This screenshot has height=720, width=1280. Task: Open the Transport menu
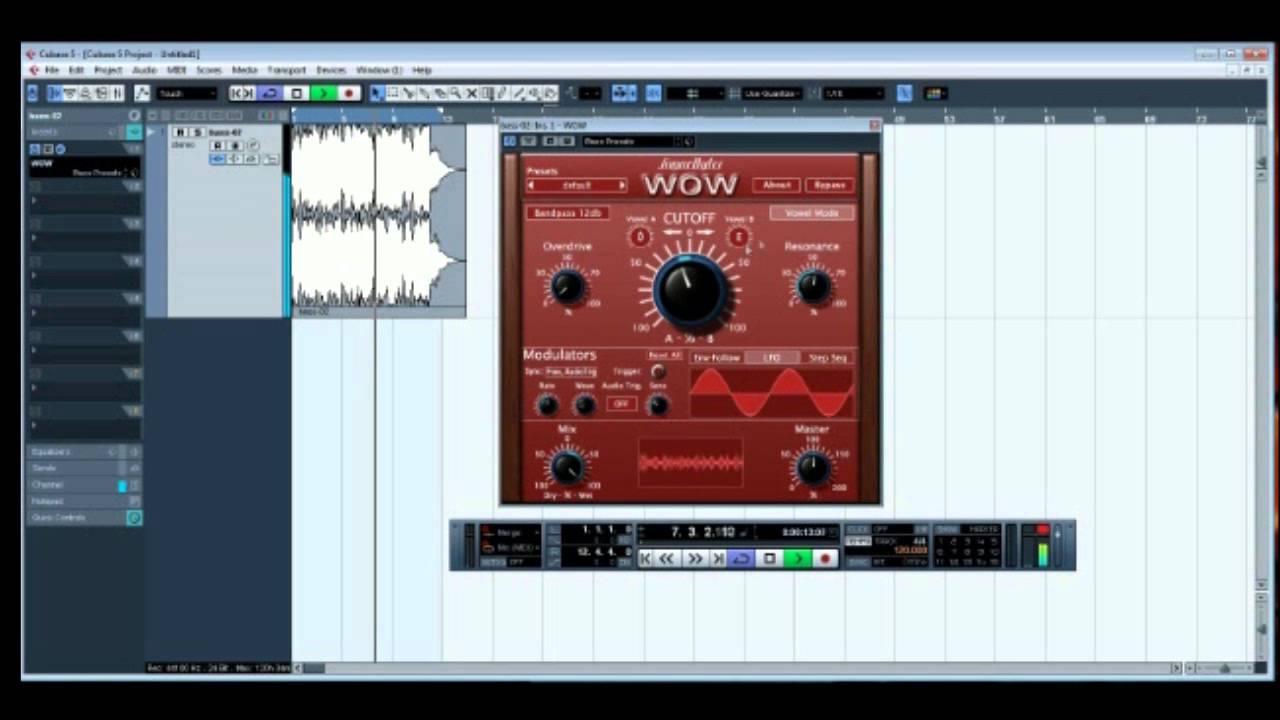pos(286,70)
